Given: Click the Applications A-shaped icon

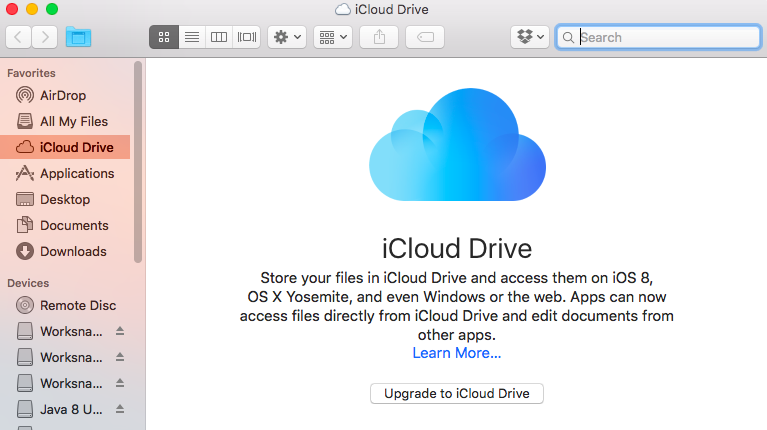Looking at the screenshot, I should pyautogui.click(x=25, y=173).
